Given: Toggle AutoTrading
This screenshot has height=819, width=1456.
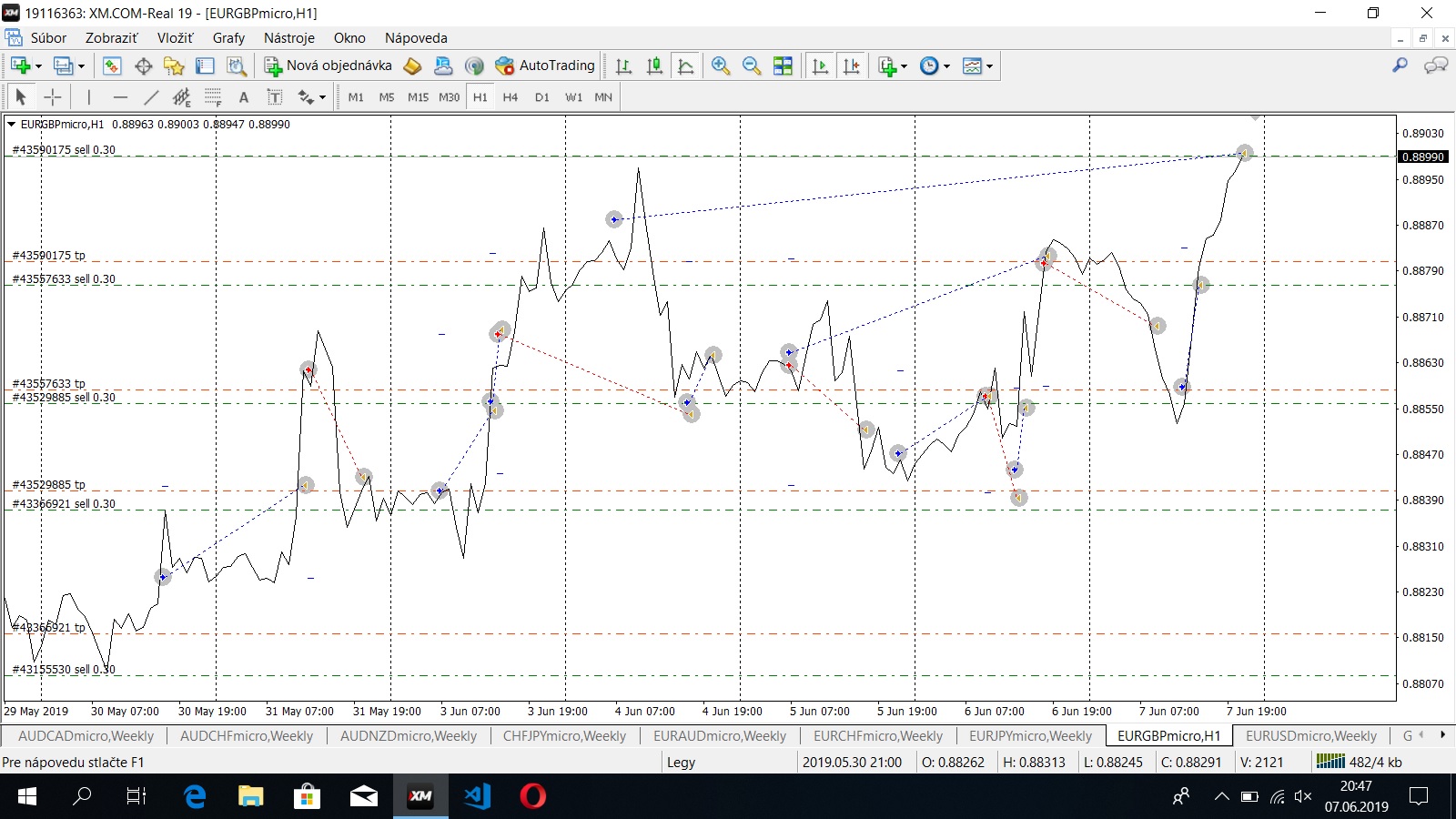Looking at the screenshot, I should pos(545,66).
